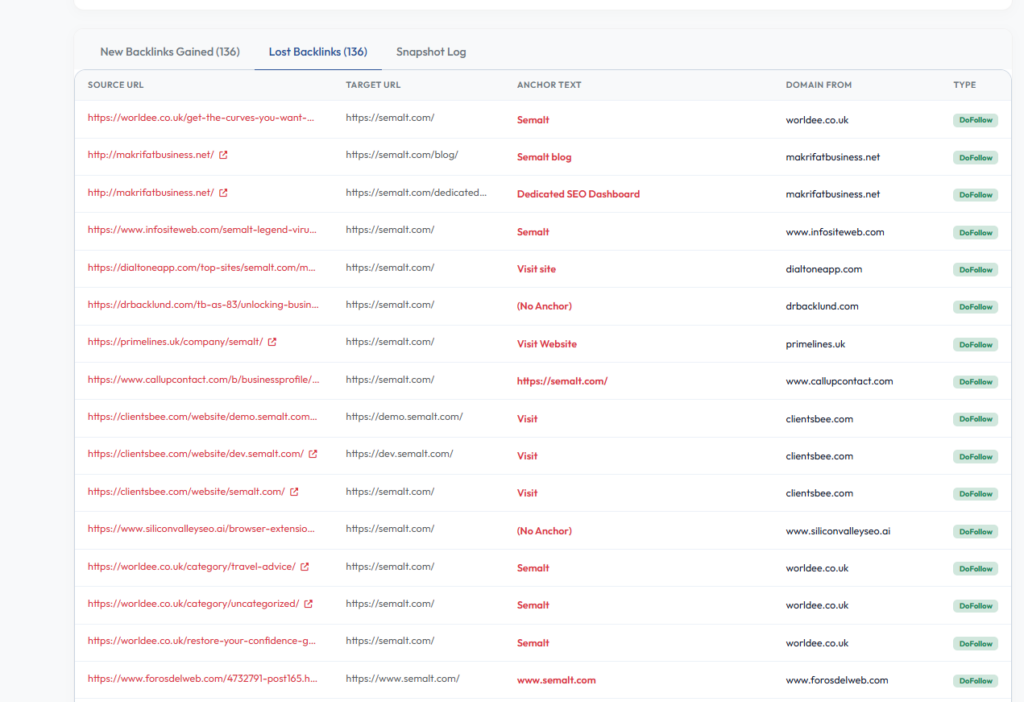Screen dimensions: 1024x702
Task: Click anchor text 'www.semalt.com'
Action: coord(556,680)
